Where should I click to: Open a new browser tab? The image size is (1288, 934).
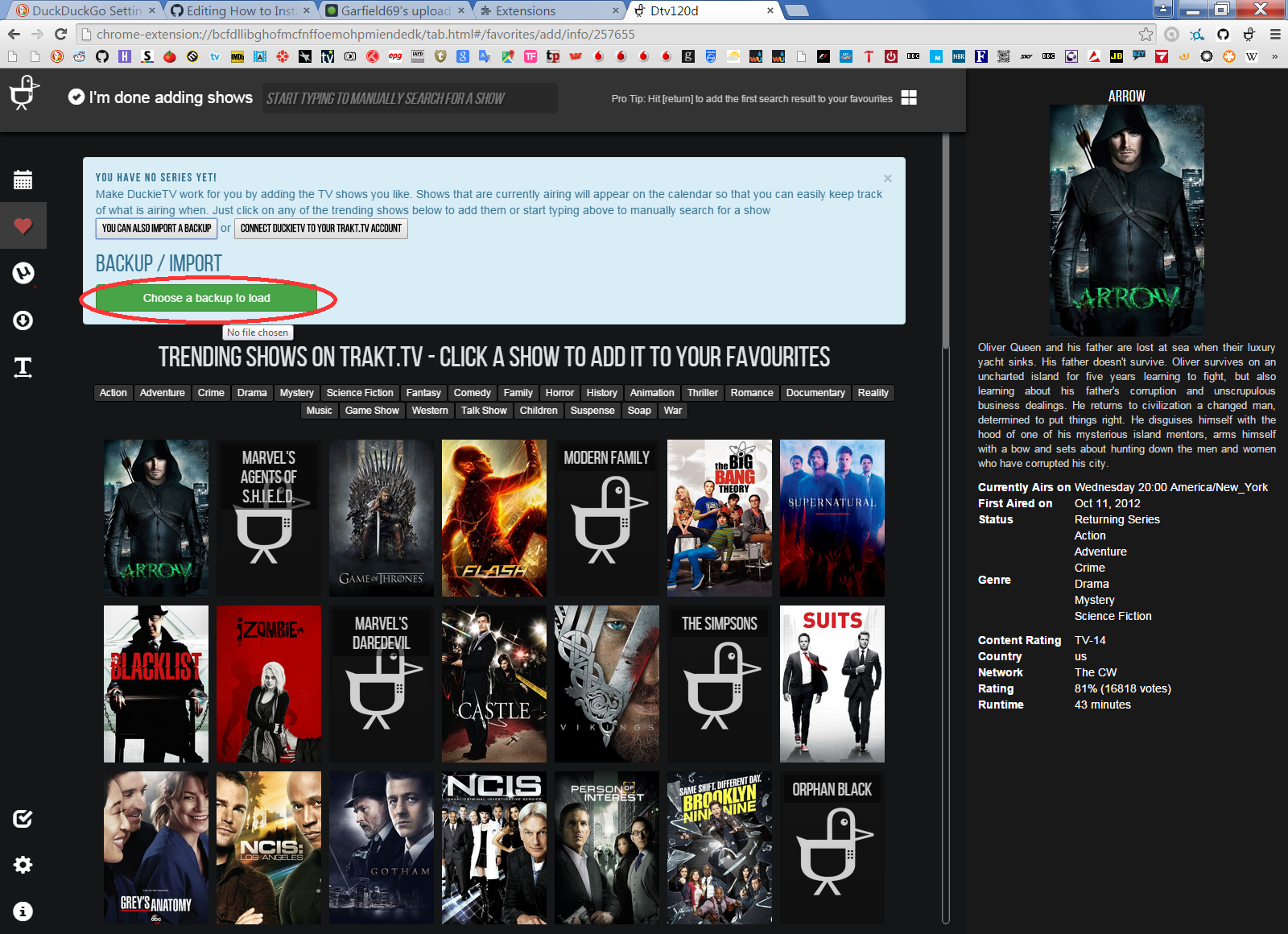[796, 10]
